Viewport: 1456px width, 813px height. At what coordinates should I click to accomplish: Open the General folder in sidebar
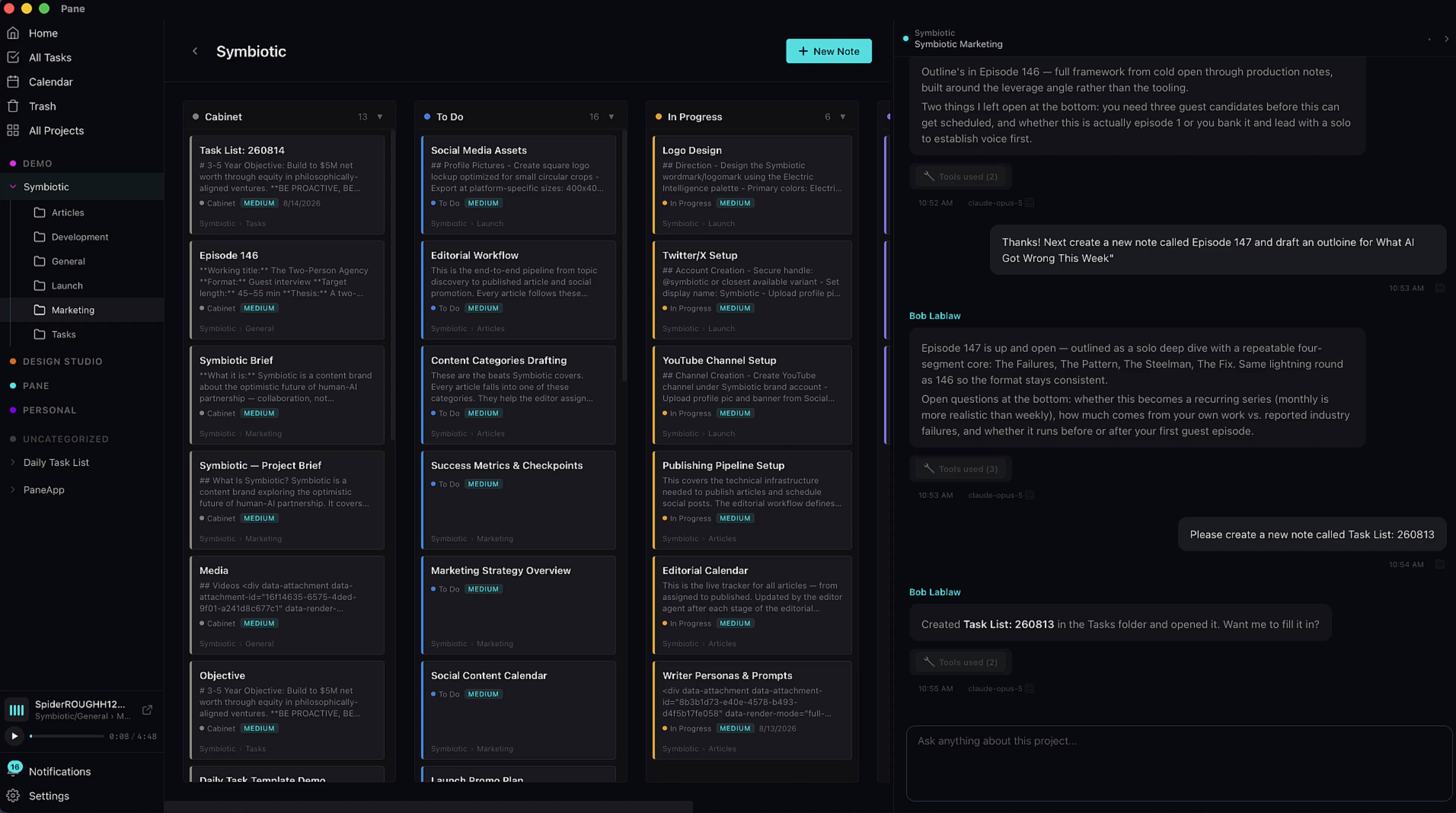point(82,261)
